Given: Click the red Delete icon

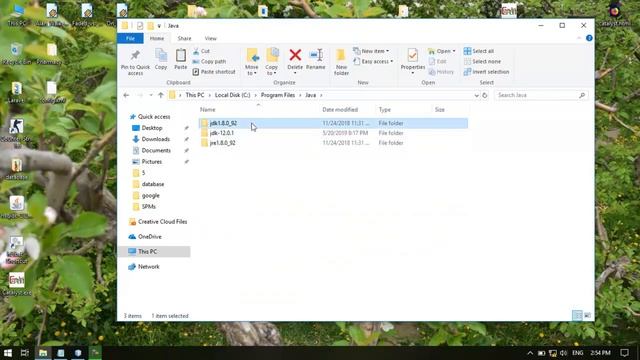Looking at the screenshot, I should pos(295,55).
